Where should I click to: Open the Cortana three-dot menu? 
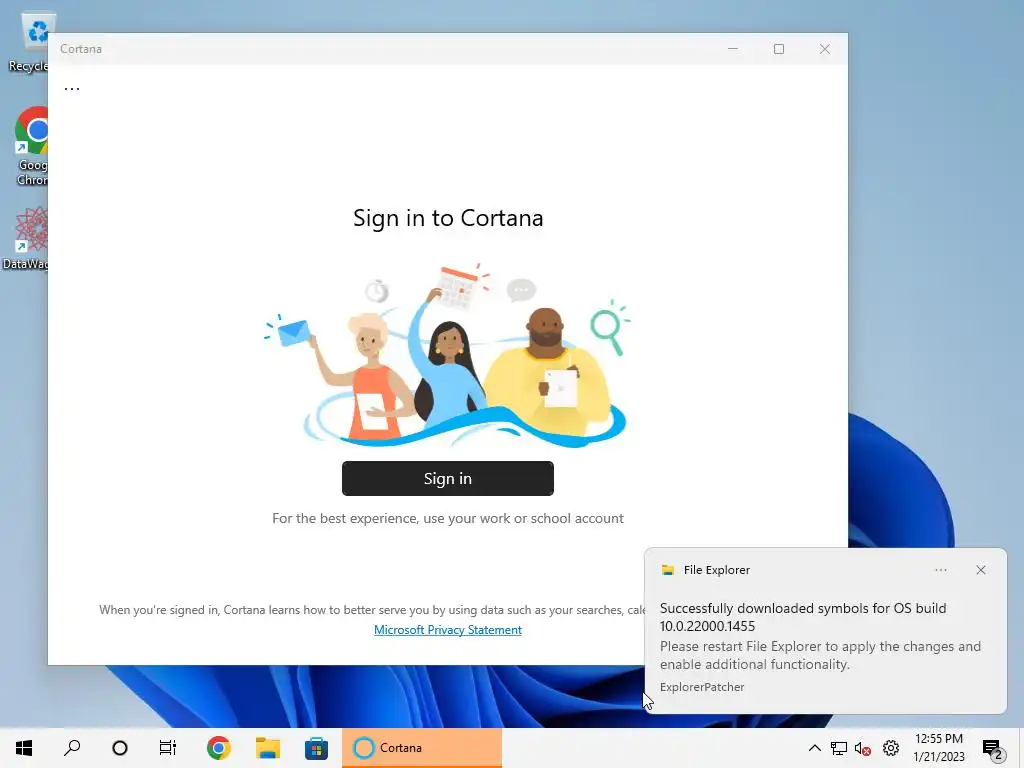[x=72, y=88]
